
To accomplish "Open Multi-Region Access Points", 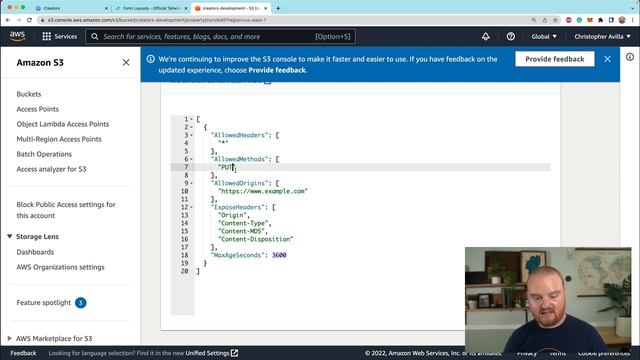I will [59, 139].
